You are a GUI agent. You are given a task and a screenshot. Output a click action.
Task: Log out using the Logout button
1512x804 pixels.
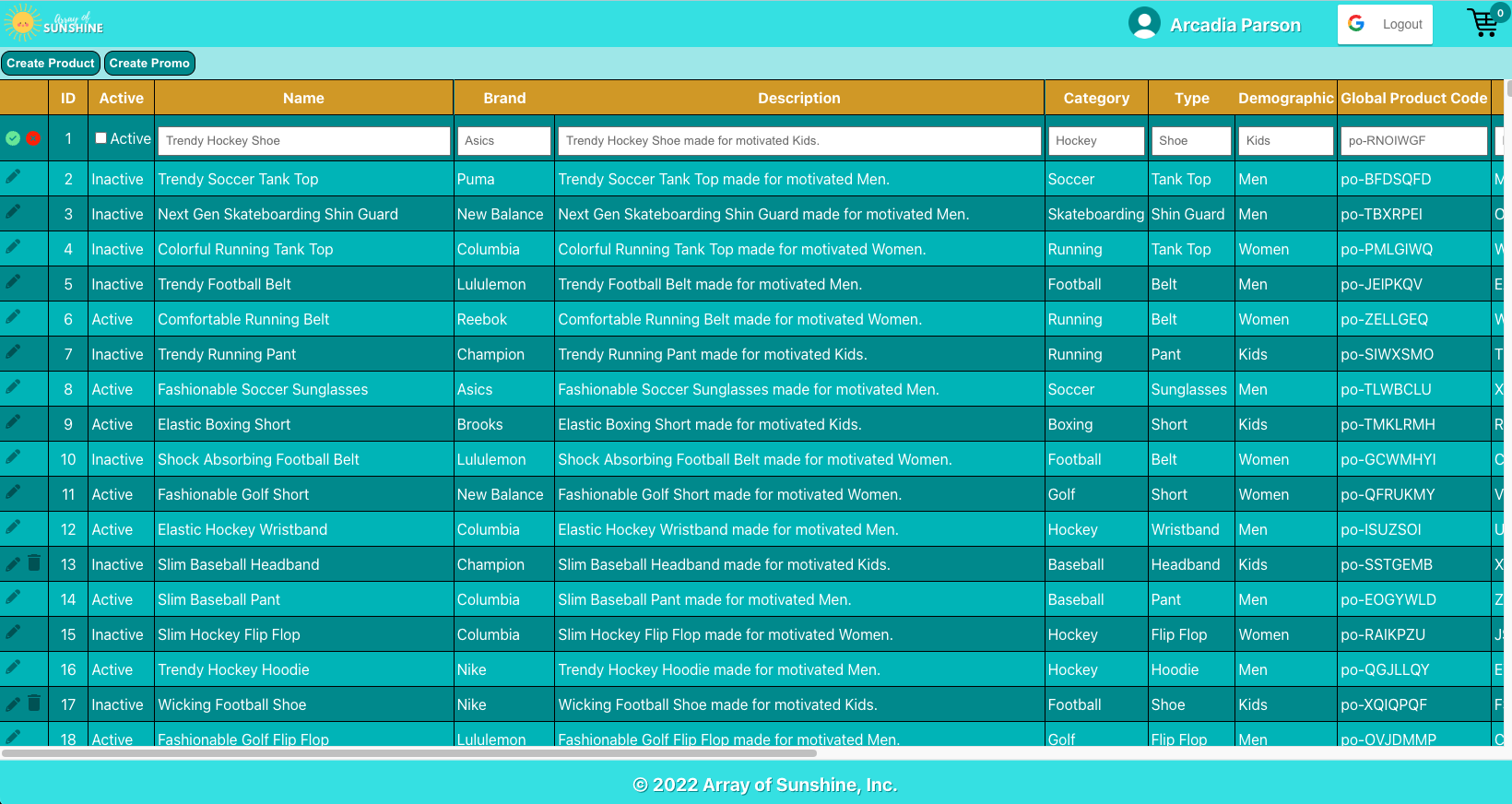[1385, 24]
